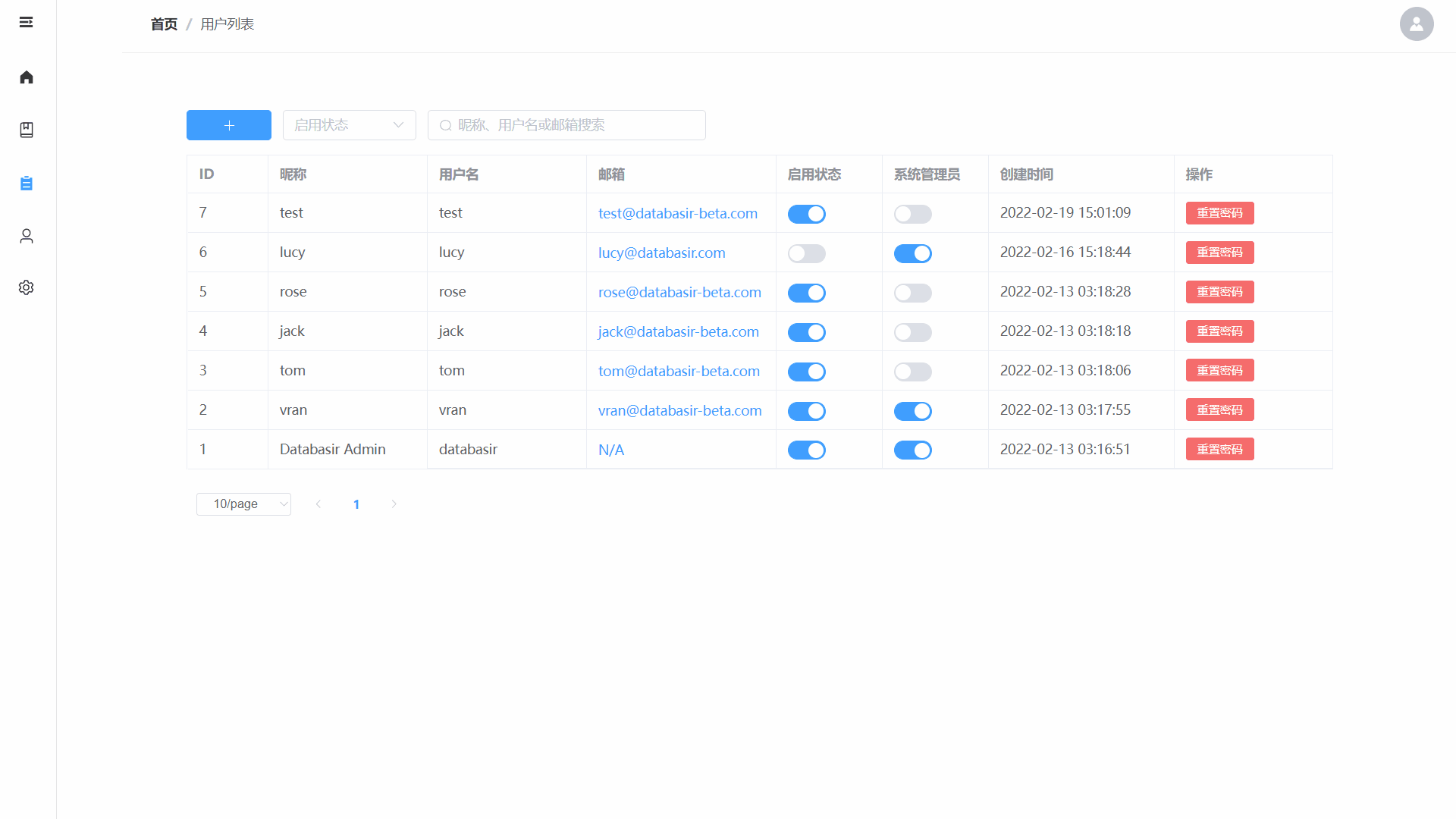Expand the 10/page page size dropdown

point(243,504)
